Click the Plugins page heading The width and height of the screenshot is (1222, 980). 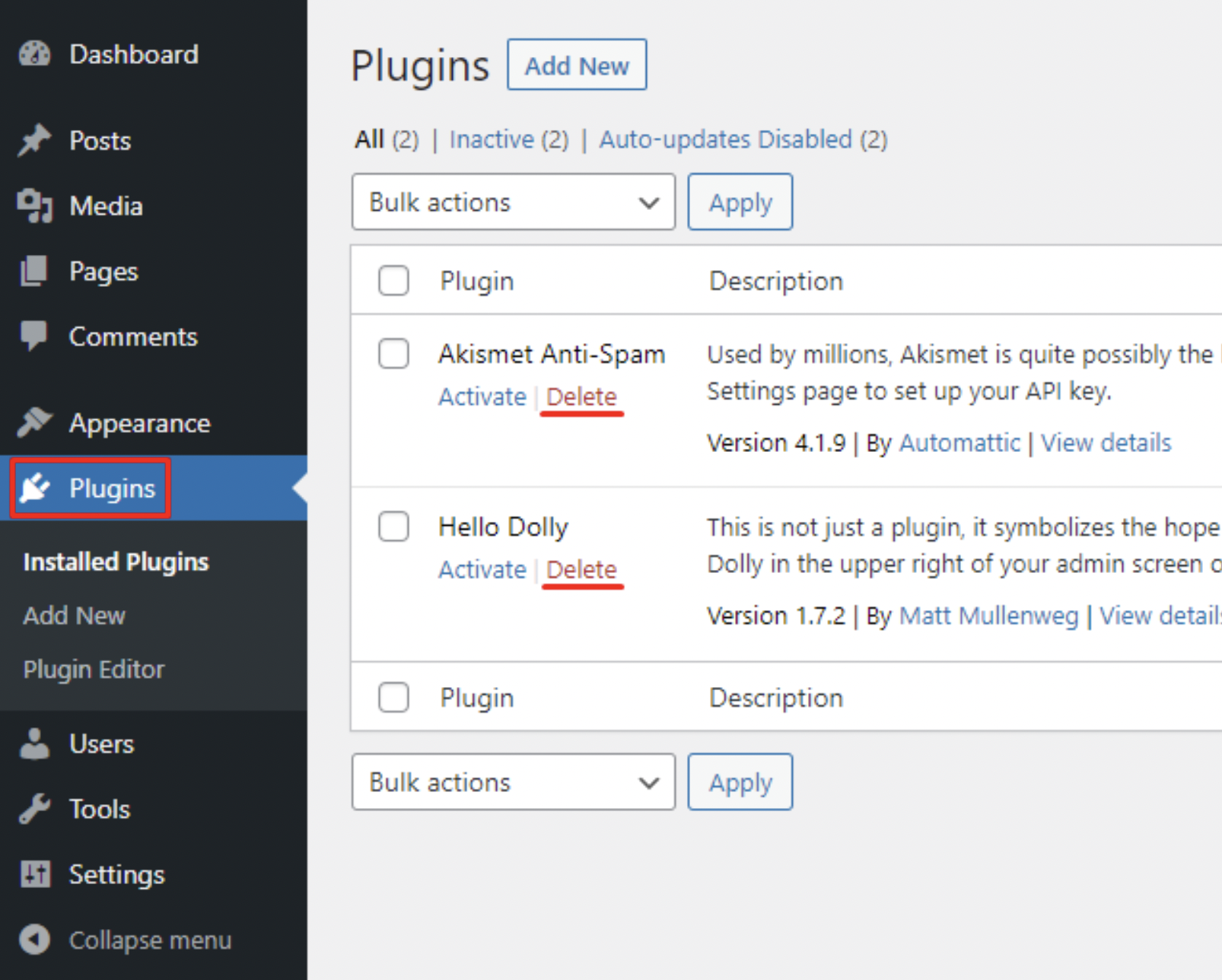pyautogui.click(x=420, y=65)
